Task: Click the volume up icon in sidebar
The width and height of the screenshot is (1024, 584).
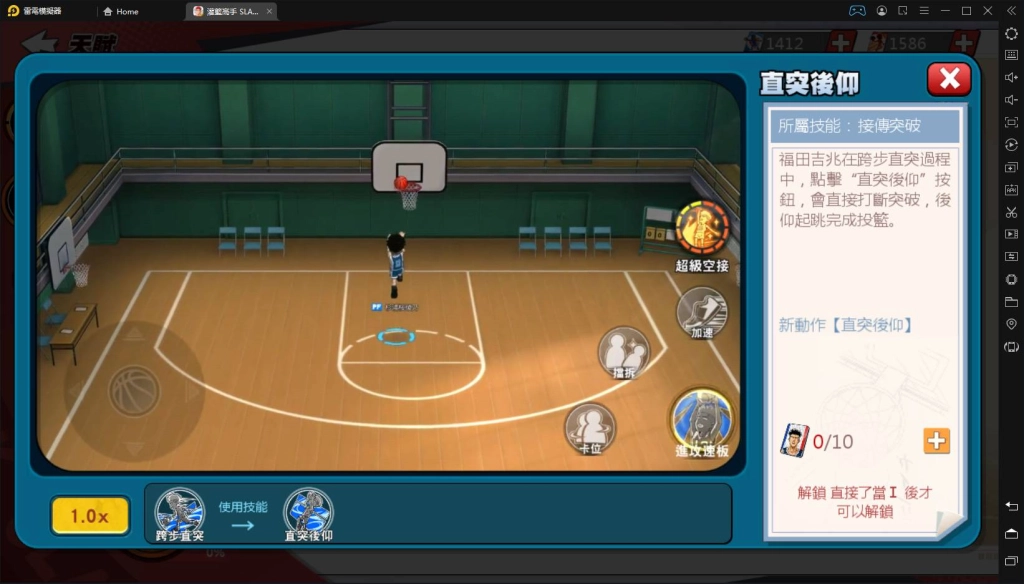Action: tap(1011, 78)
